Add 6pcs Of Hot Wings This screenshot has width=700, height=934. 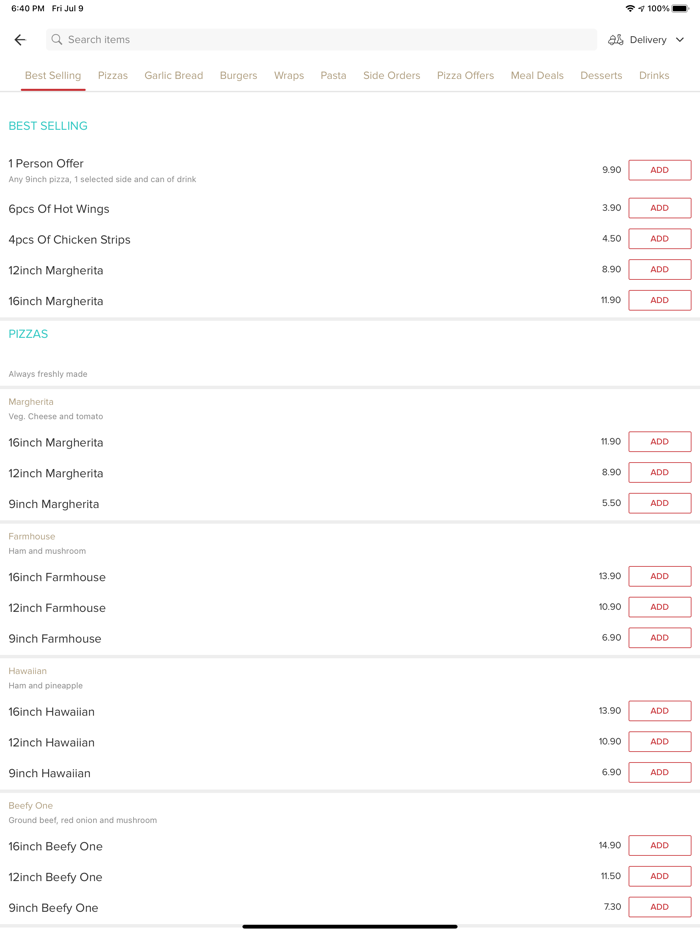[x=659, y=208]
